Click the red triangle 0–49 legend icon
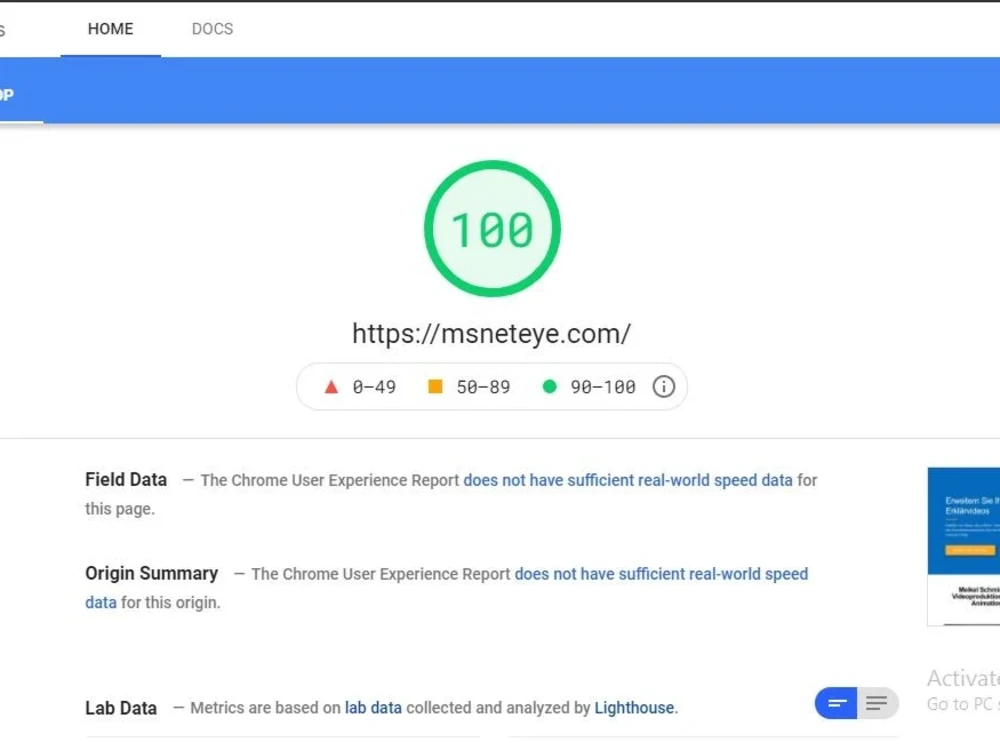Image resolution: width=1000 pixels, height=750 pixels. 331,386
